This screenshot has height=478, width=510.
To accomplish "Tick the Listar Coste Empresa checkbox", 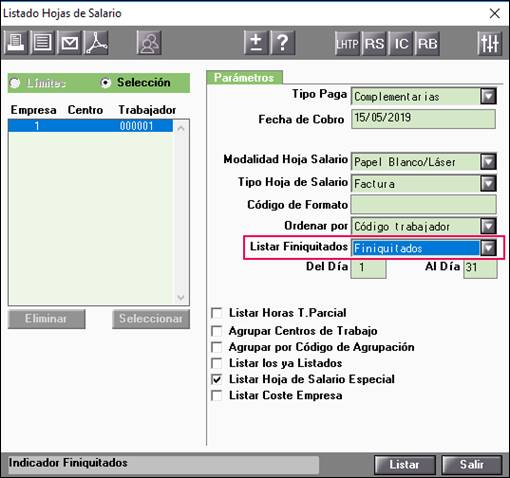I will tap(217, 395).
